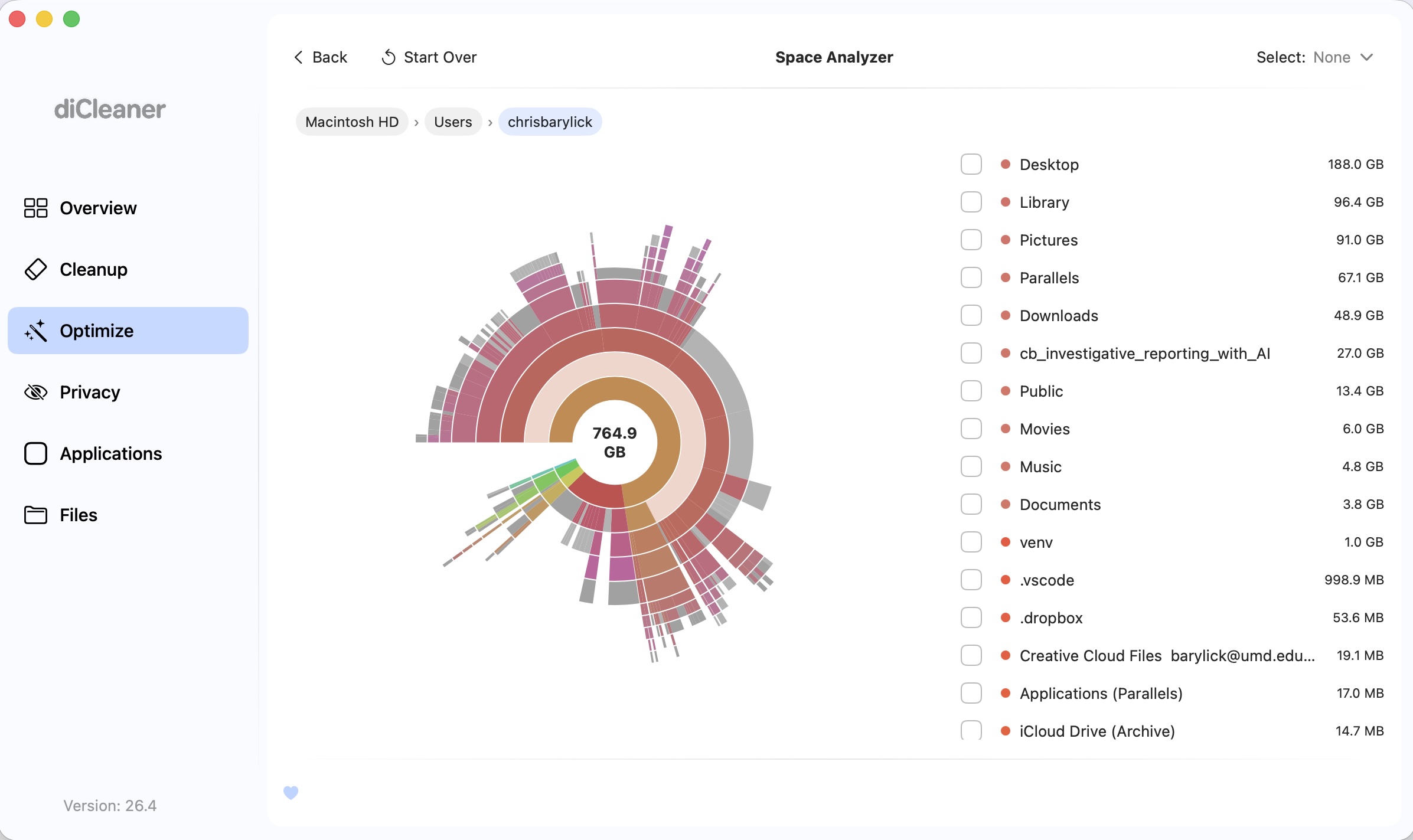Image resolution: width=1413 pixels, height=840 pixels.
Task: Click the 998.9 MB size value
Action: click(1354, 580)
